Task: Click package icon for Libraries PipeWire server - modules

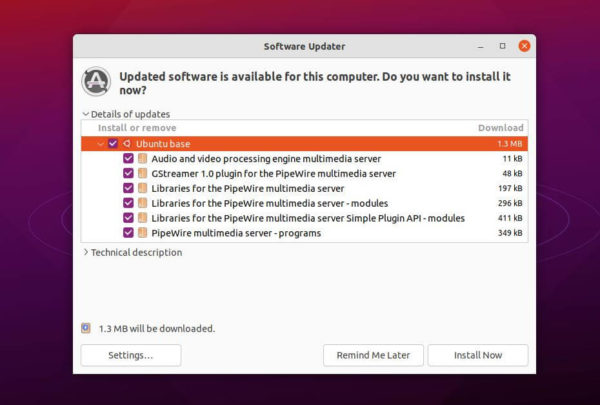Action: [142, 203]
